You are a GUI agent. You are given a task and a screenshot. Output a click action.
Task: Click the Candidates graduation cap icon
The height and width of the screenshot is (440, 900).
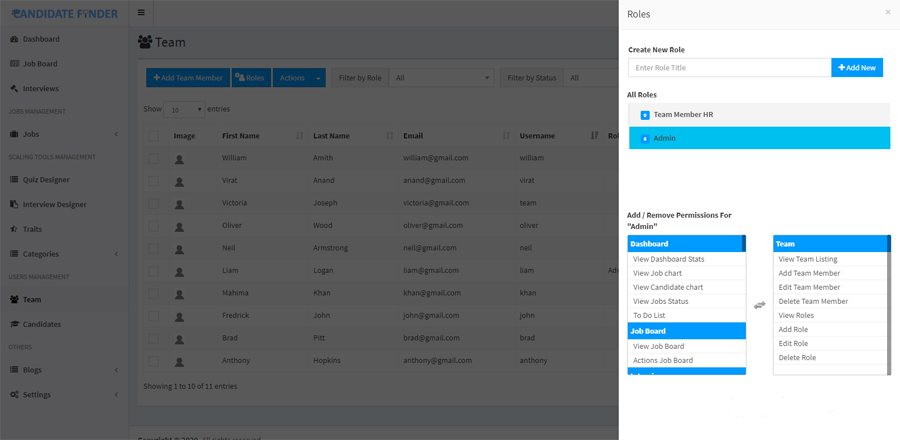click(14, 324)
